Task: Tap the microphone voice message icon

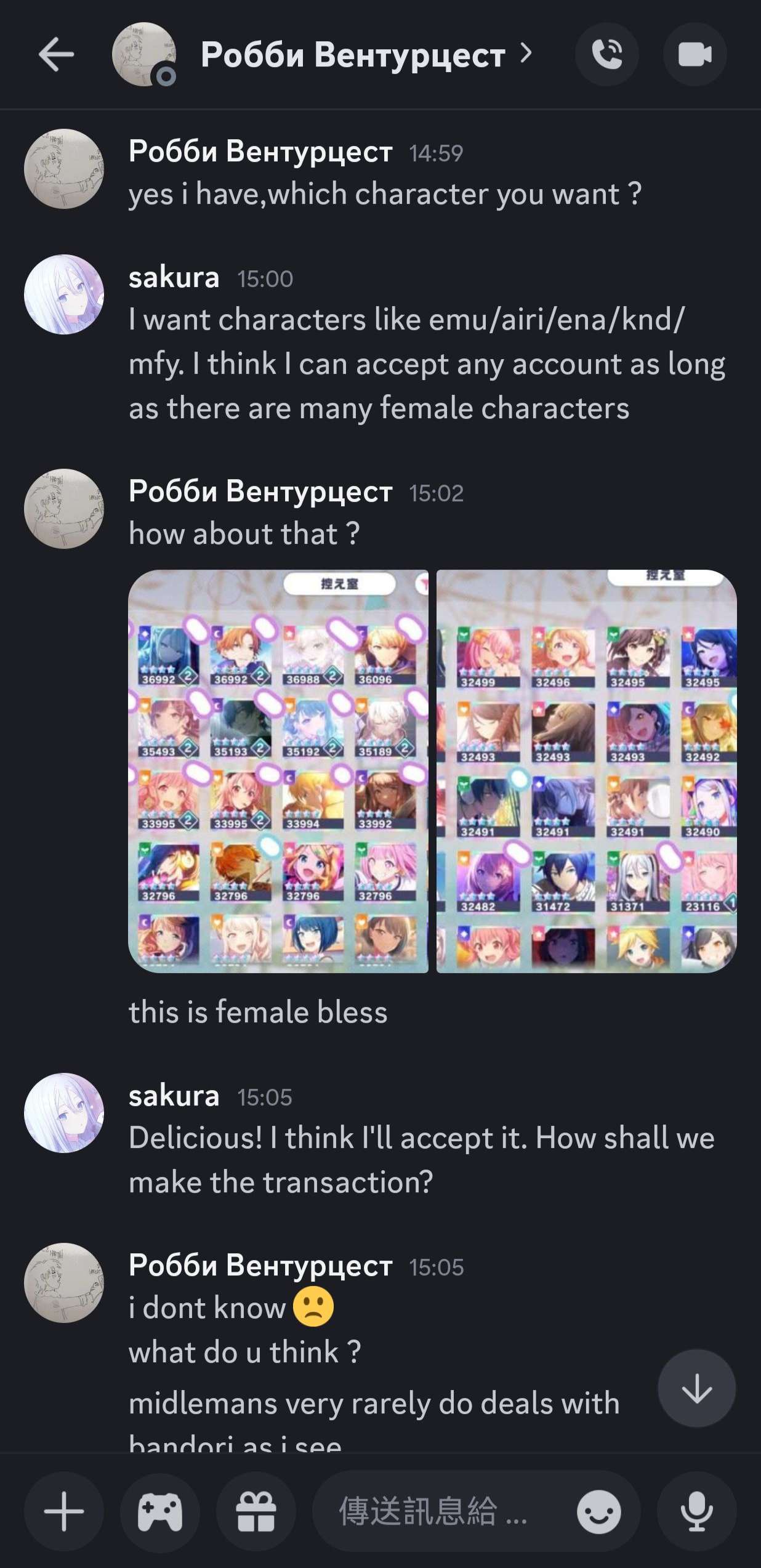Action: click(696, 1511)
